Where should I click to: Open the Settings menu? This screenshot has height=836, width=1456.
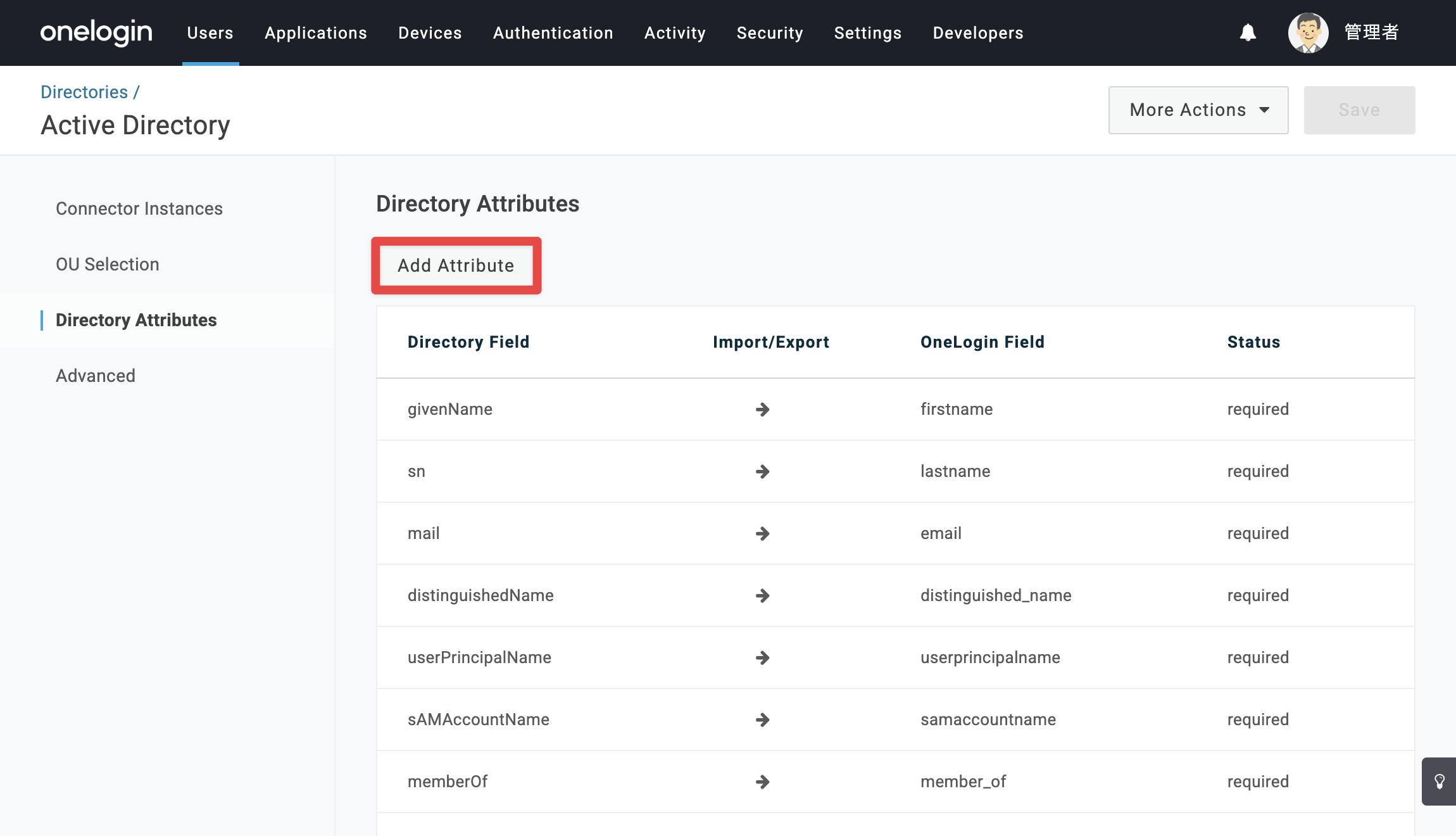coord(868,33)
